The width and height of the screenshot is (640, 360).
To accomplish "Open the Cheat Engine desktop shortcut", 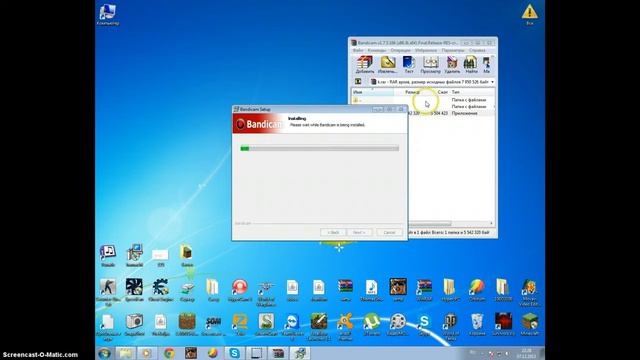I will click(x=160, y=290).
